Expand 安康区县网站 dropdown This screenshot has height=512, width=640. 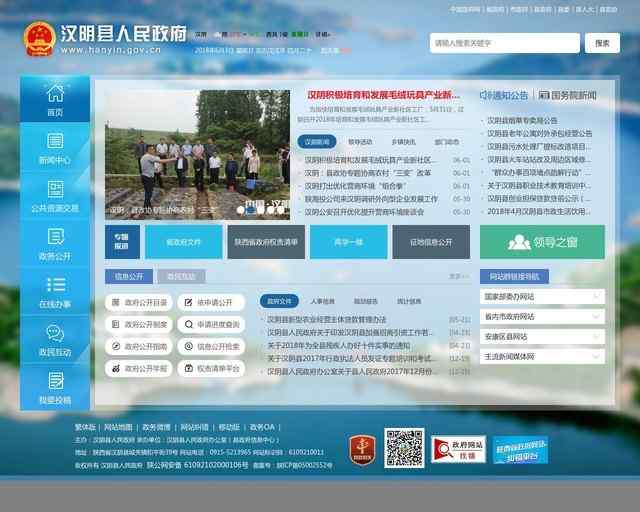(542, 336)
